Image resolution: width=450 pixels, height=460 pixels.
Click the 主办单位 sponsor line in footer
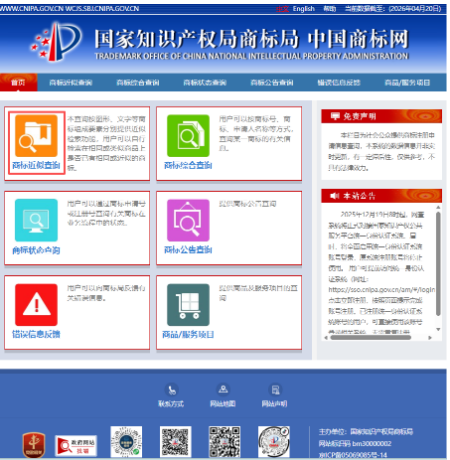(x=366, y=432)
